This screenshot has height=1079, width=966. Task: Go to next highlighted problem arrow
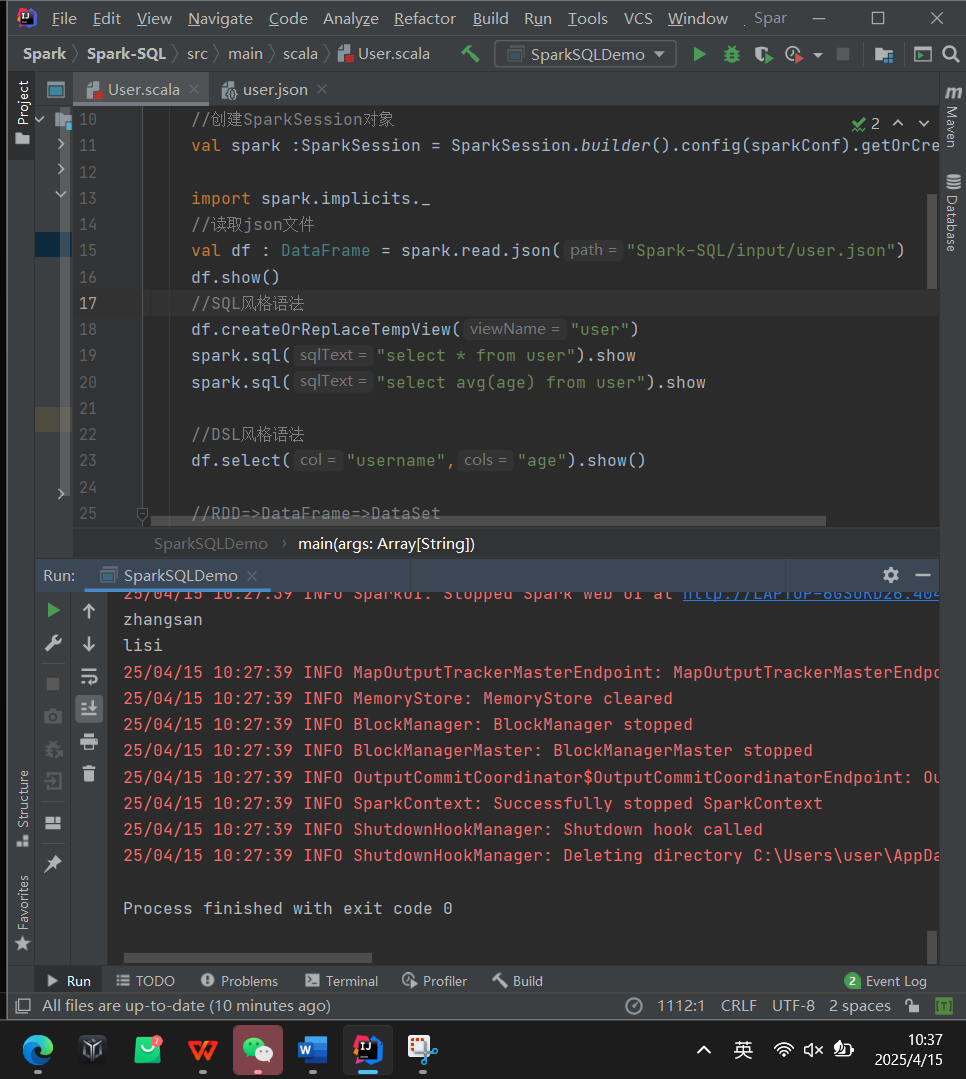[x=924, y=123]
